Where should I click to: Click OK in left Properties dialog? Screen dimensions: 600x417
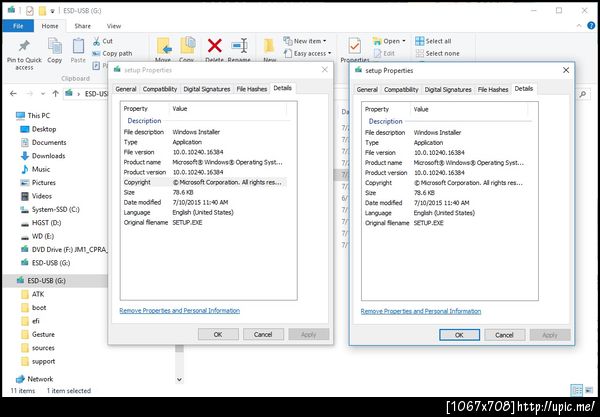click(x=218, y=334)
